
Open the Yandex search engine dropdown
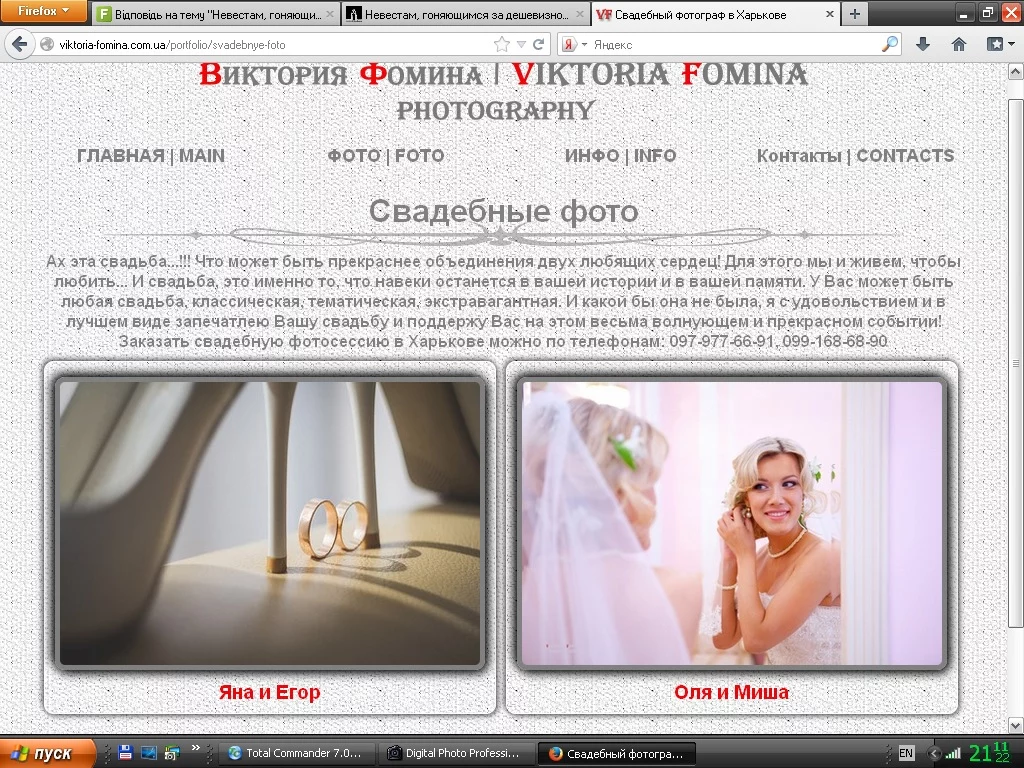[575, 44]
